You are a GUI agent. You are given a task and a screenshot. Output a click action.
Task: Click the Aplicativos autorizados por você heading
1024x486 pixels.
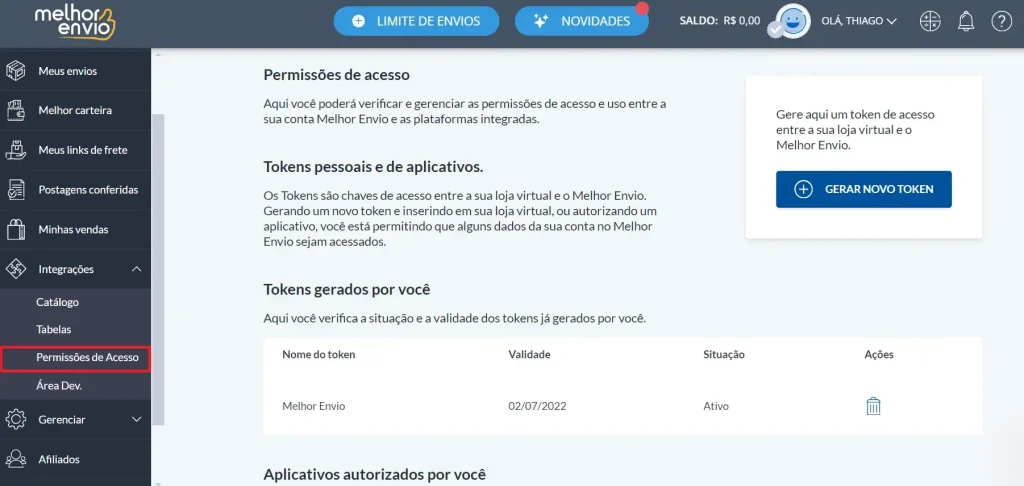point(375,474)
